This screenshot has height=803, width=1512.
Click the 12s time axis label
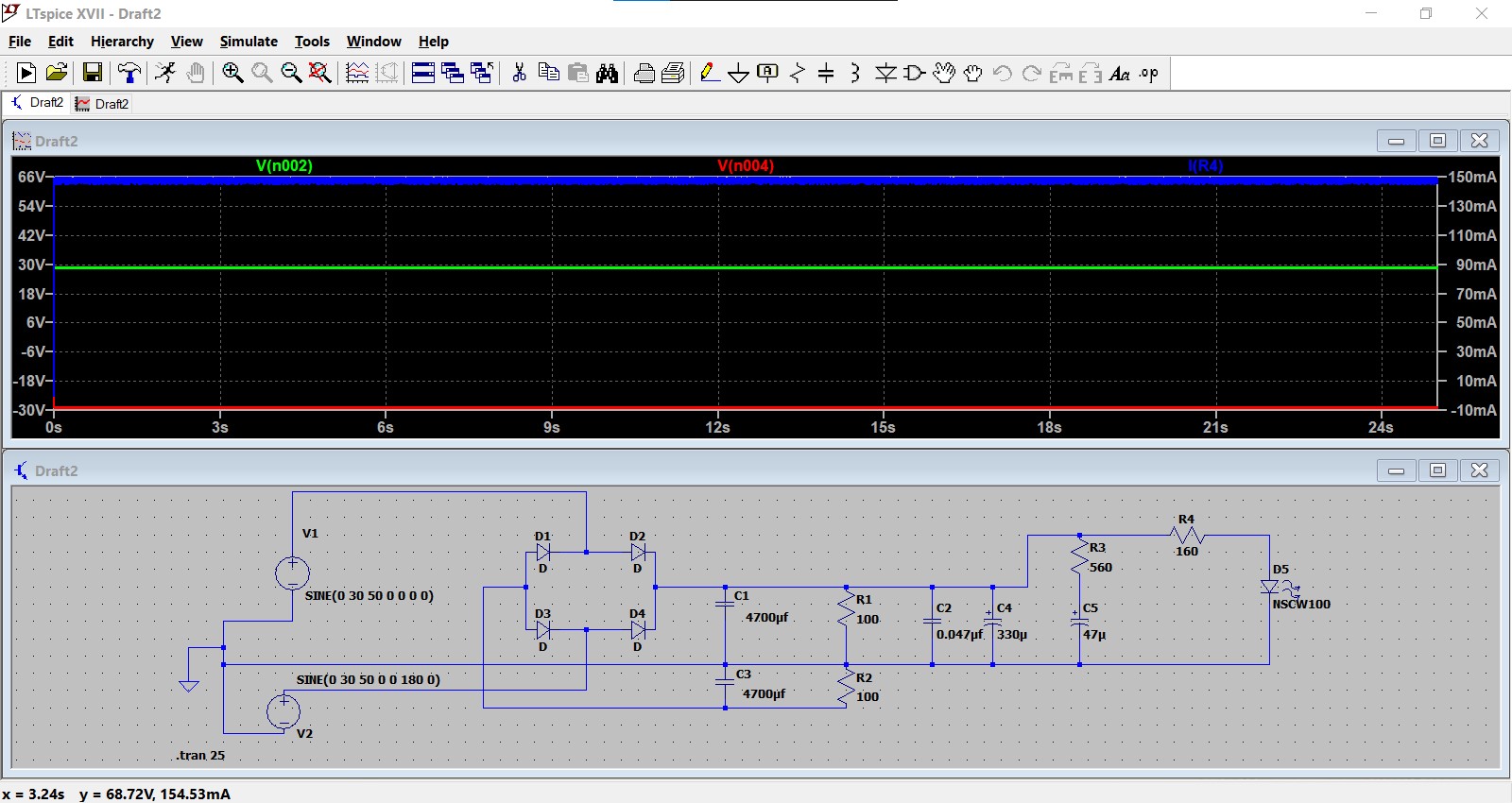click(717, 427)
